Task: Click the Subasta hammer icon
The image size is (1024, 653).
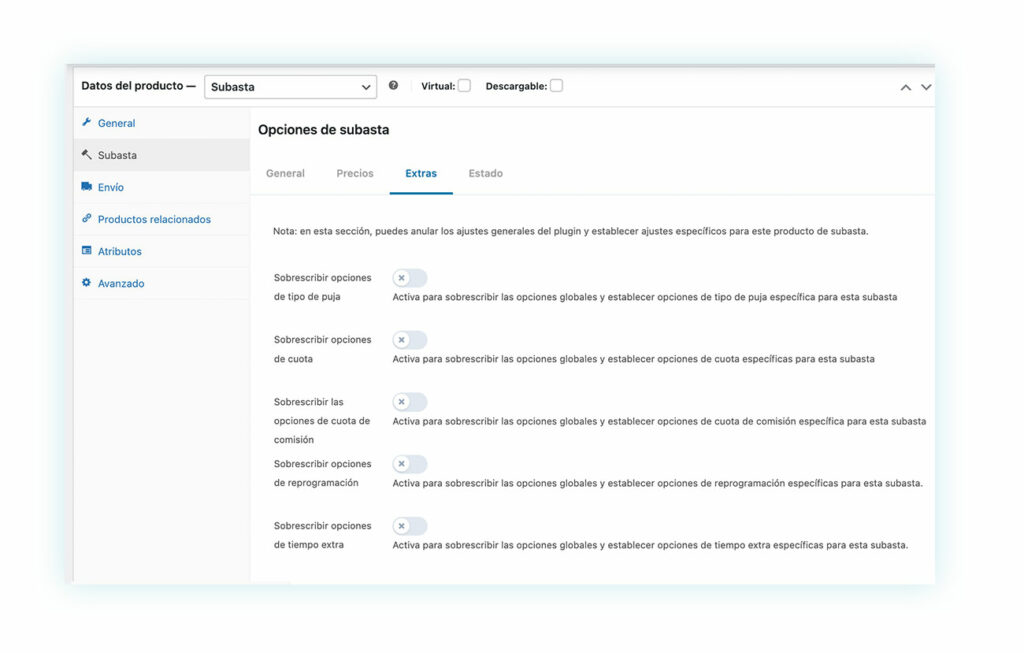Action: click(88, 154)
